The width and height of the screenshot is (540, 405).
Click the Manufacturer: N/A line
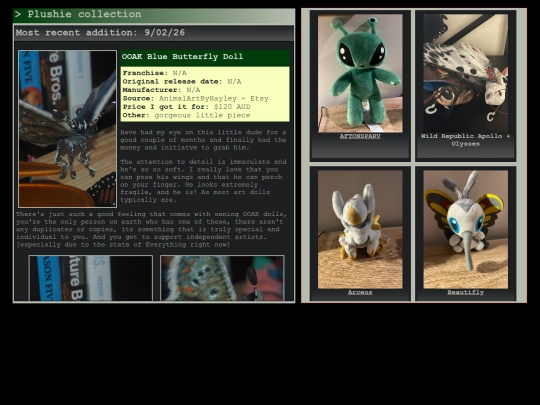161,90
